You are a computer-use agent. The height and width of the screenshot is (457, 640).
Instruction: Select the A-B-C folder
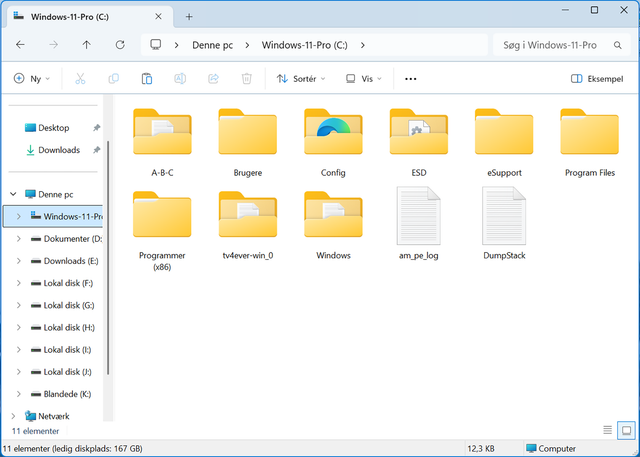click(x=162, y=143)
